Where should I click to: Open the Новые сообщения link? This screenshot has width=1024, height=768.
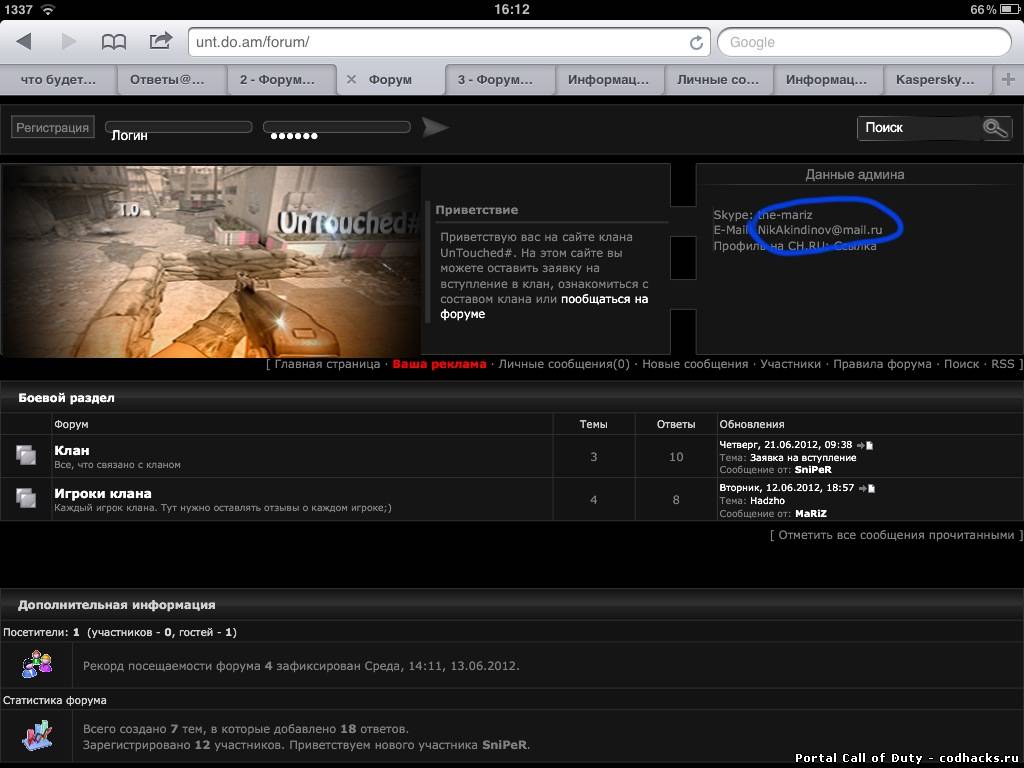(x=695, y=364)
